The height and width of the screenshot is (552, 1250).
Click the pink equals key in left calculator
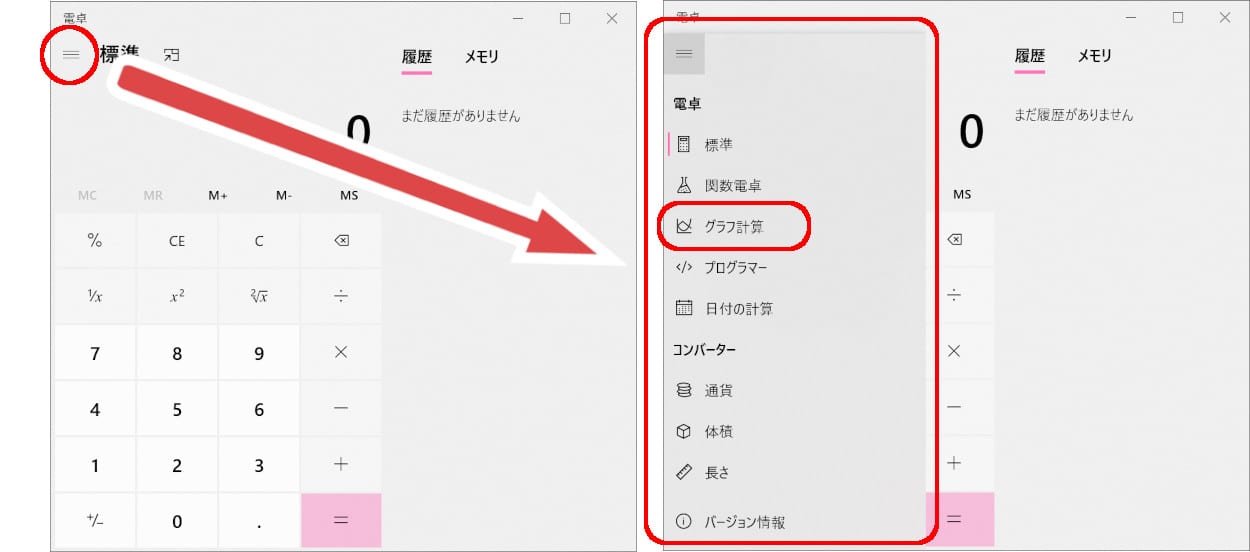tap(341, 520)
